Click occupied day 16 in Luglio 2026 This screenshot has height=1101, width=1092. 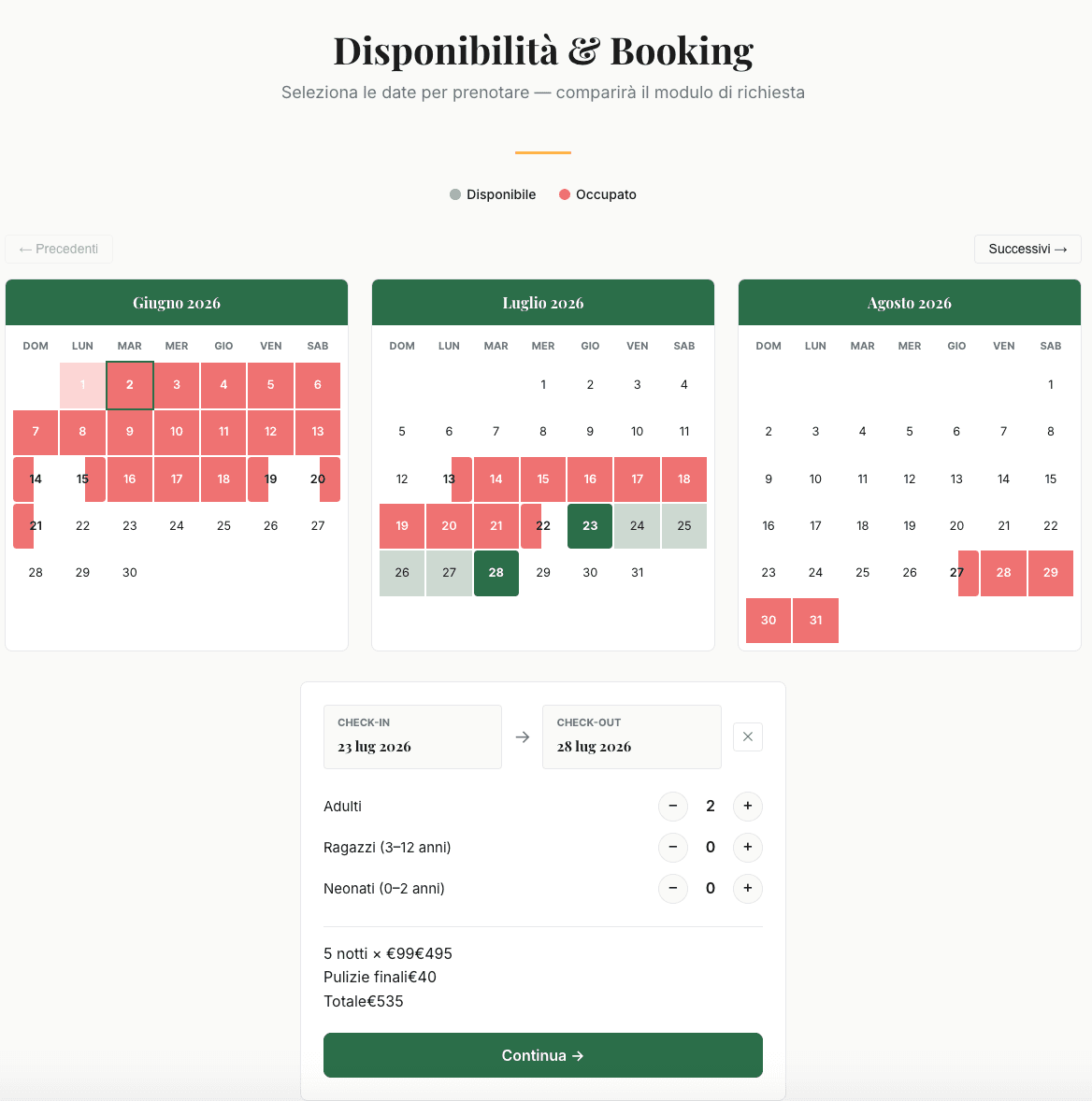tap(590, 479)
